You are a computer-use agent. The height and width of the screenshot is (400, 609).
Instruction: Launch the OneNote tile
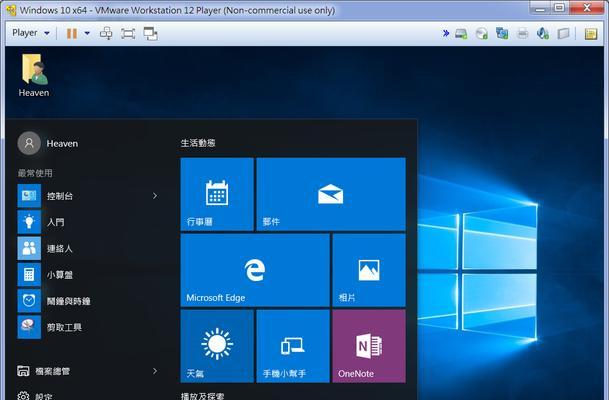click(369, 346)
